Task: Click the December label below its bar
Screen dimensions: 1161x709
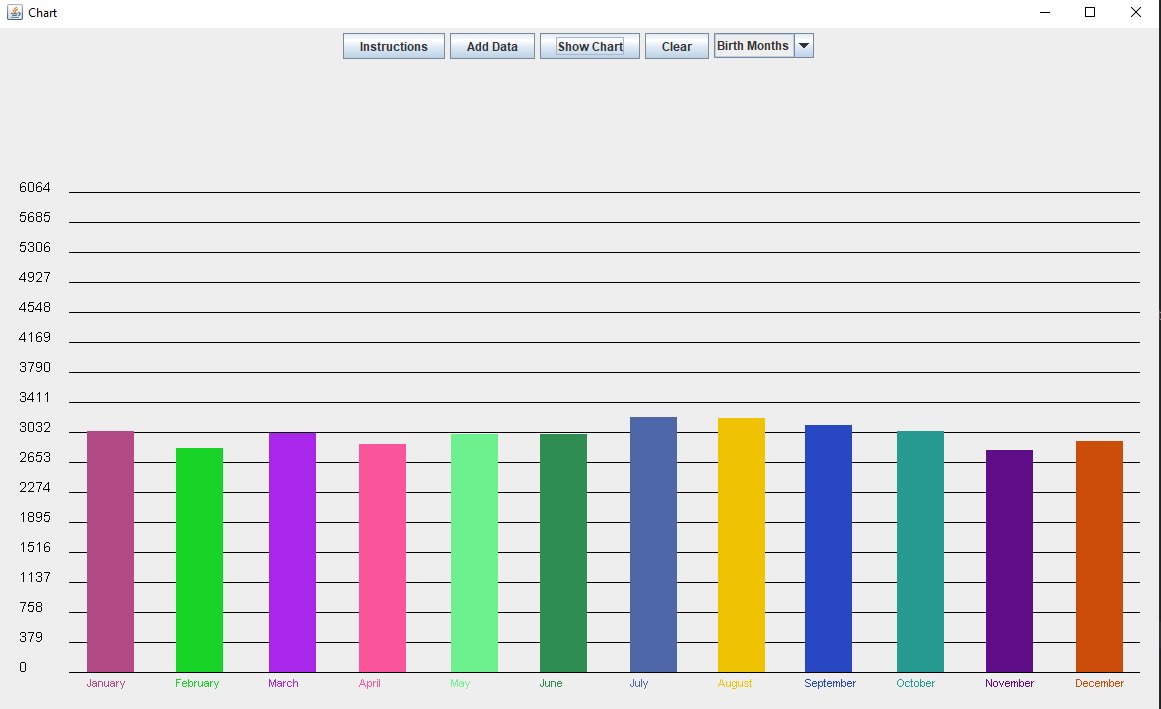Action: click(1099, 683)
